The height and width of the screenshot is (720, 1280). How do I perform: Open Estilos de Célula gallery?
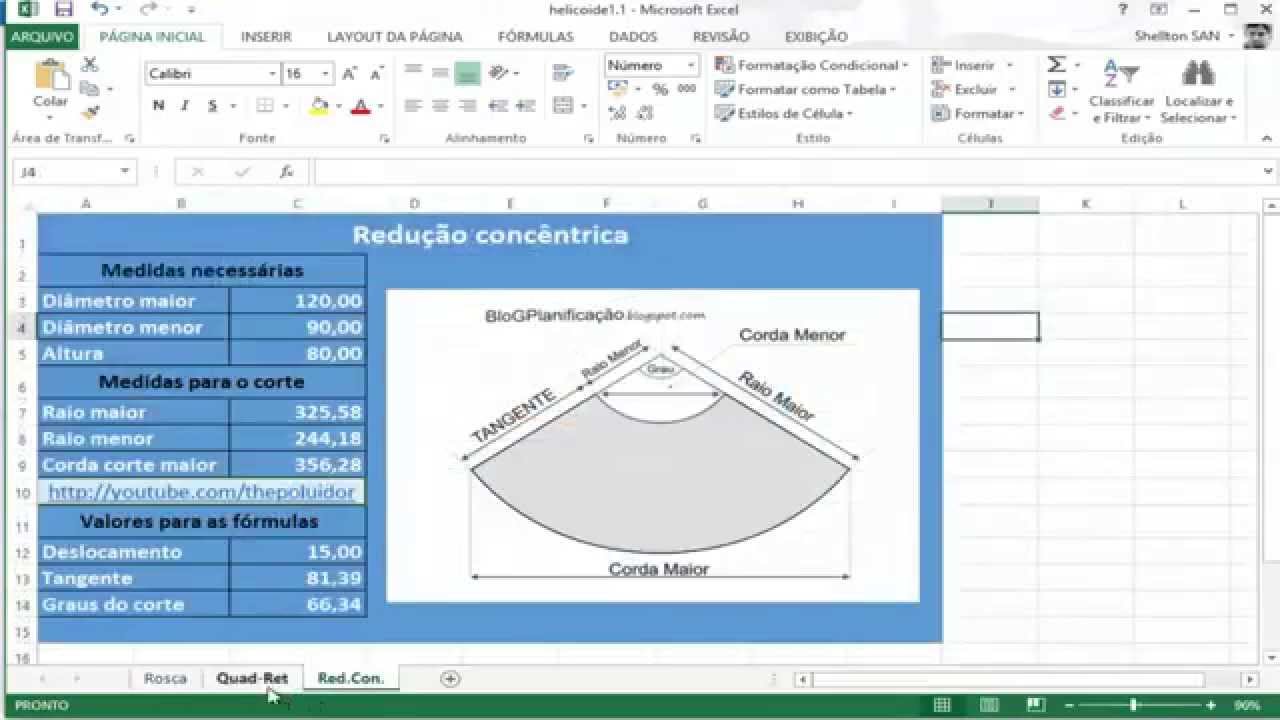pyautogui.click(x=784, y=113)
